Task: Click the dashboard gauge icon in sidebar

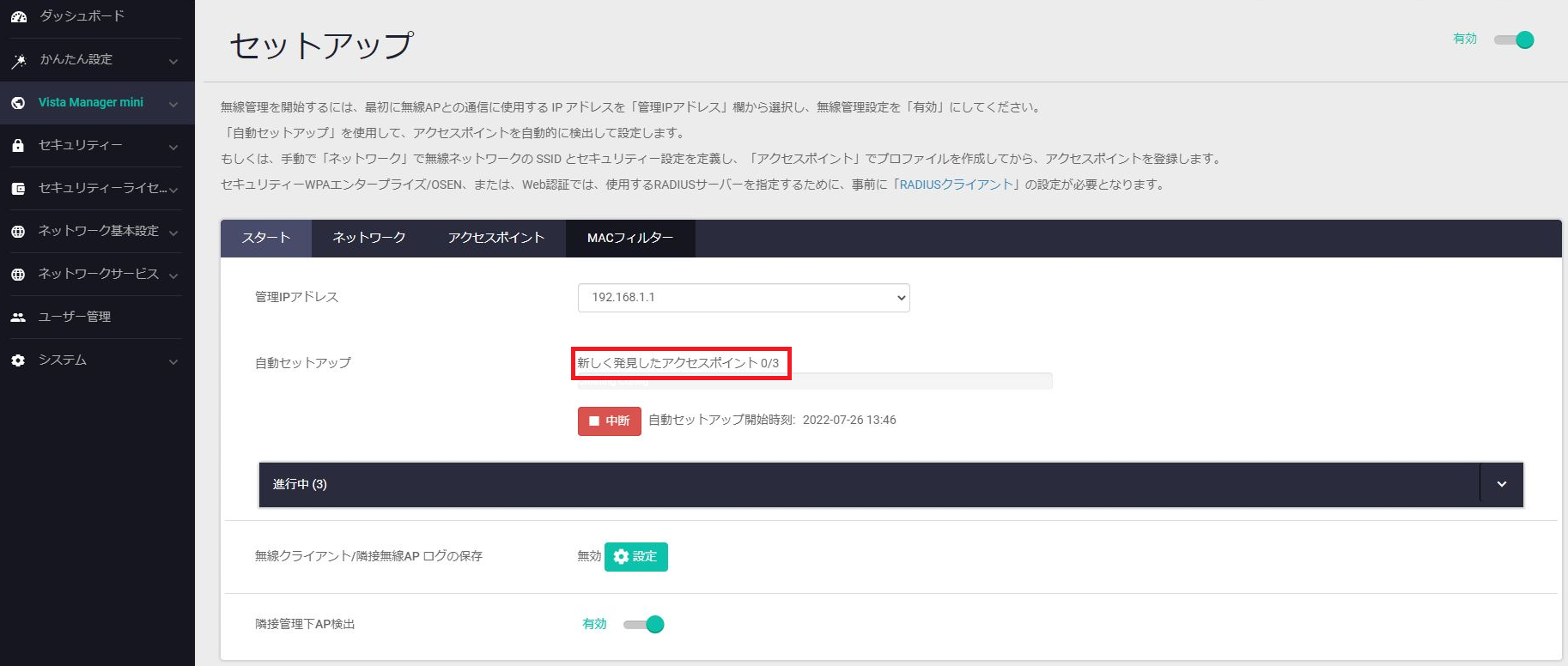Action: (x=18, y=16)
